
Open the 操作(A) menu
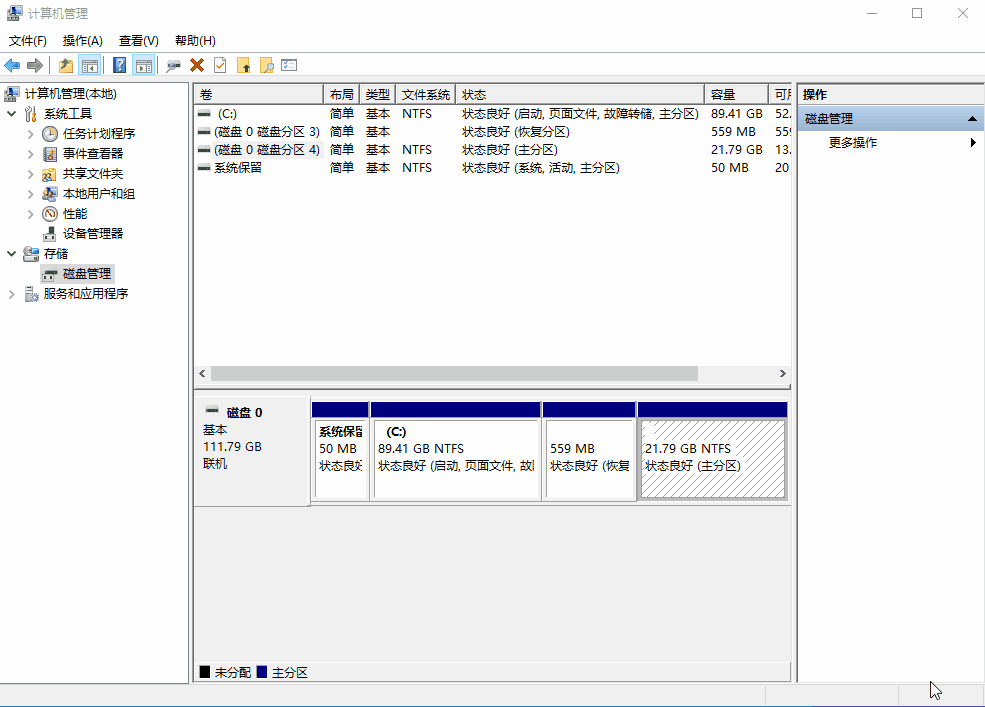pyautogui.click(x=82, y=41)
